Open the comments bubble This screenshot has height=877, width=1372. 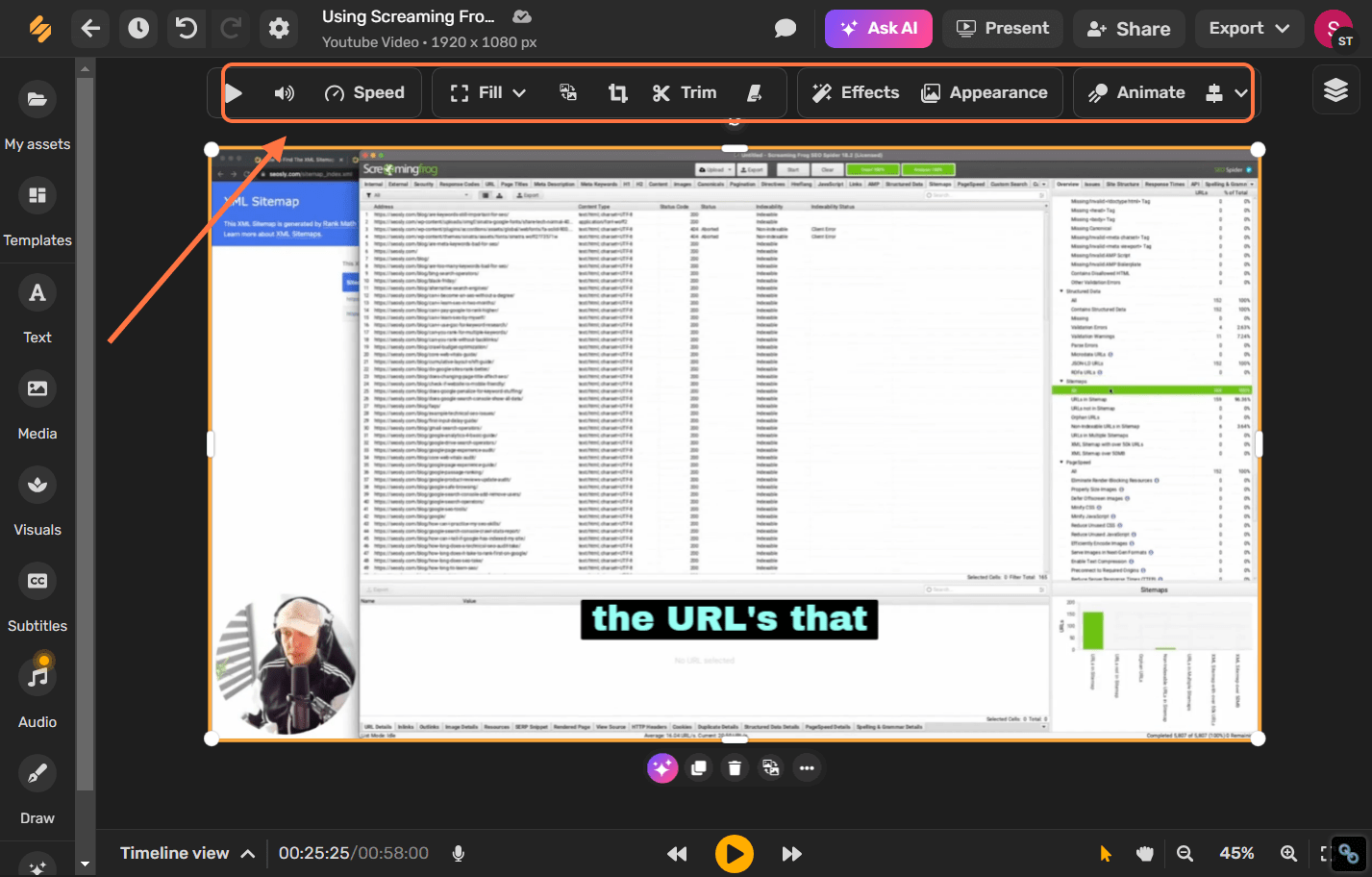coord(786,29)
